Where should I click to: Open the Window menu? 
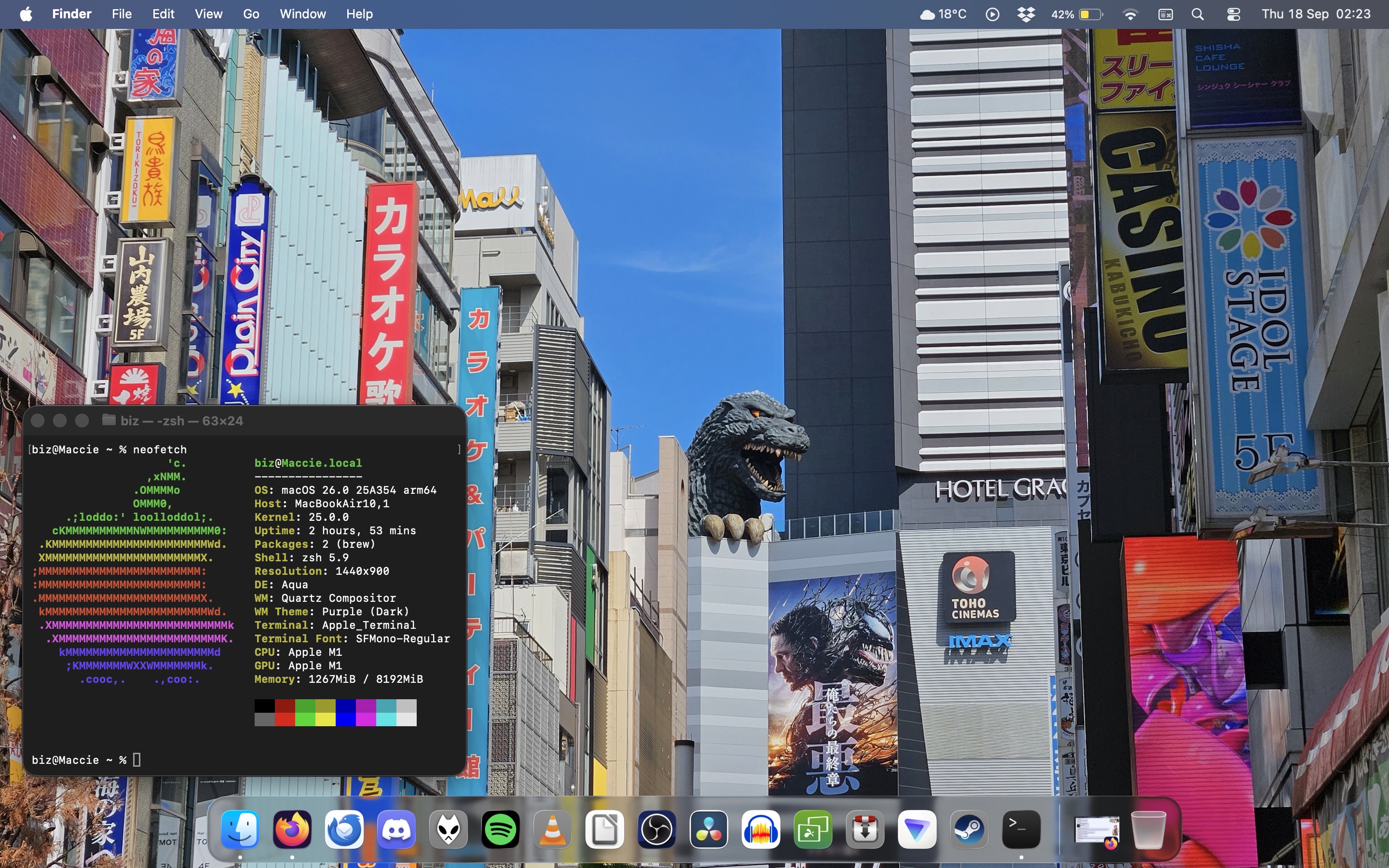tap(302, 14)
